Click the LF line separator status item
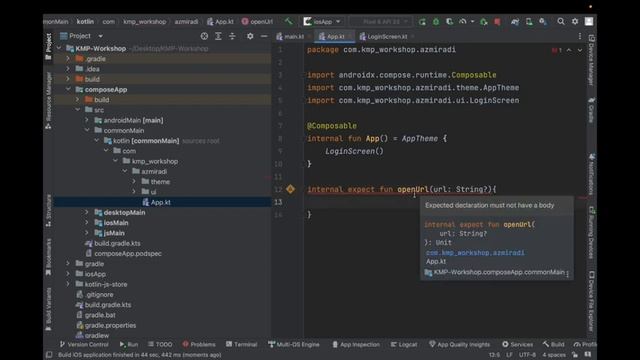The width and height of the screenshot is (640, 360). click(x=509, y=355)
